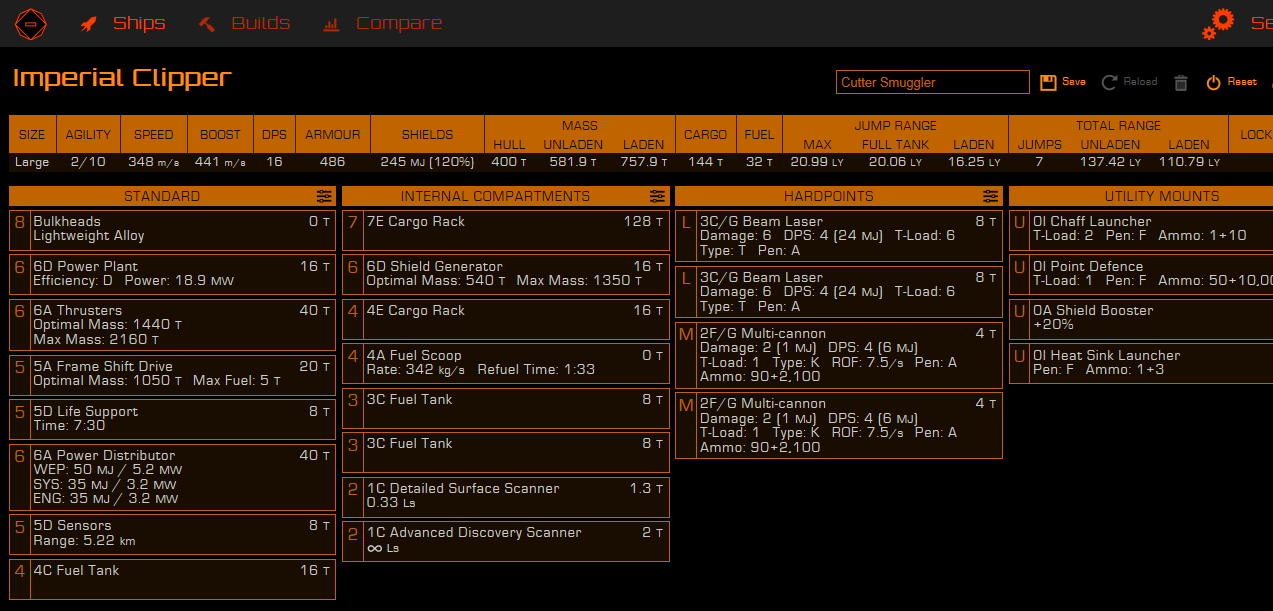The image size is (1273, 611).
Task: Open the Ships menu
Action: point(139,23)
